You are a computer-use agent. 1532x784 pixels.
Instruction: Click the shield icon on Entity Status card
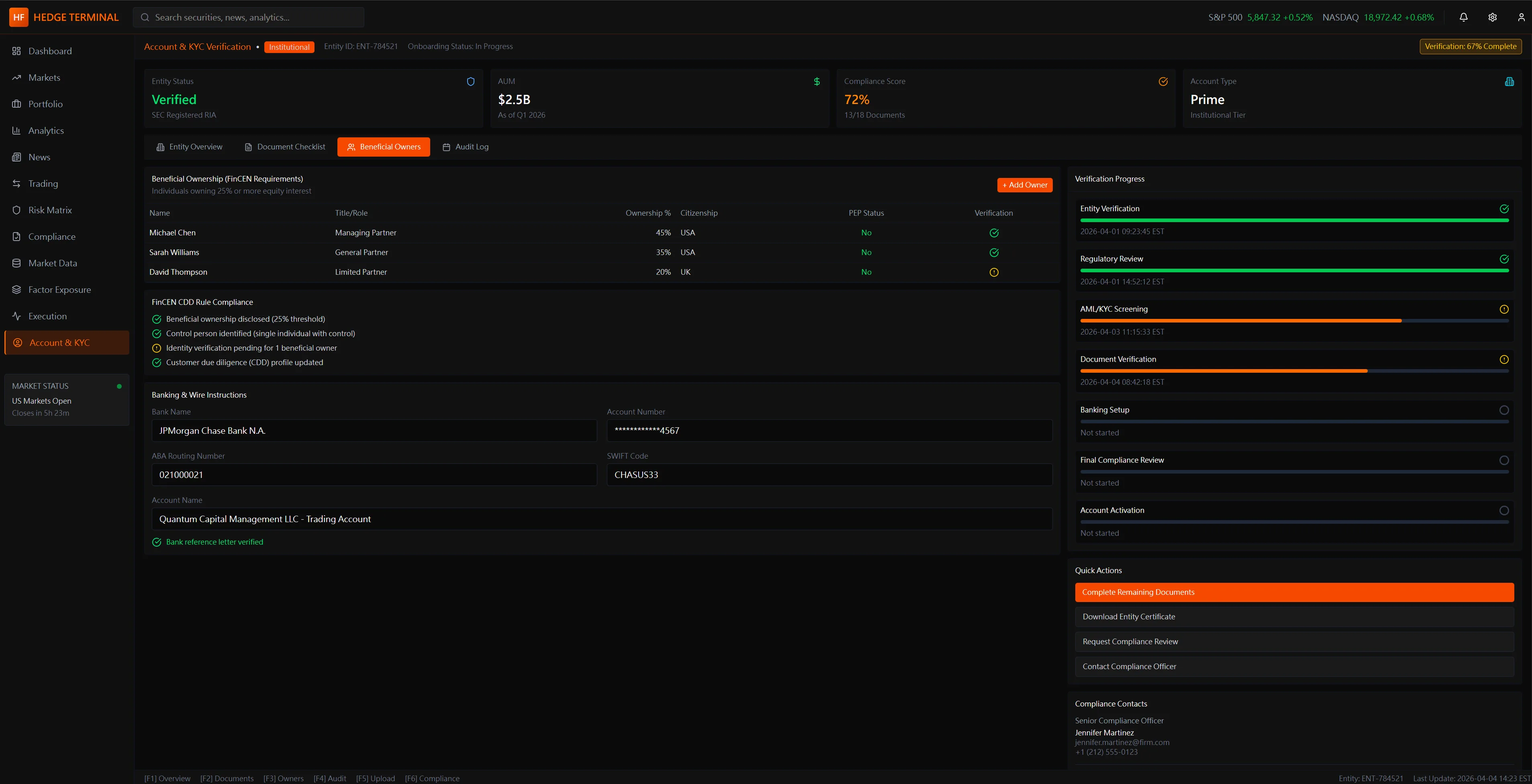tap(470, 82)
